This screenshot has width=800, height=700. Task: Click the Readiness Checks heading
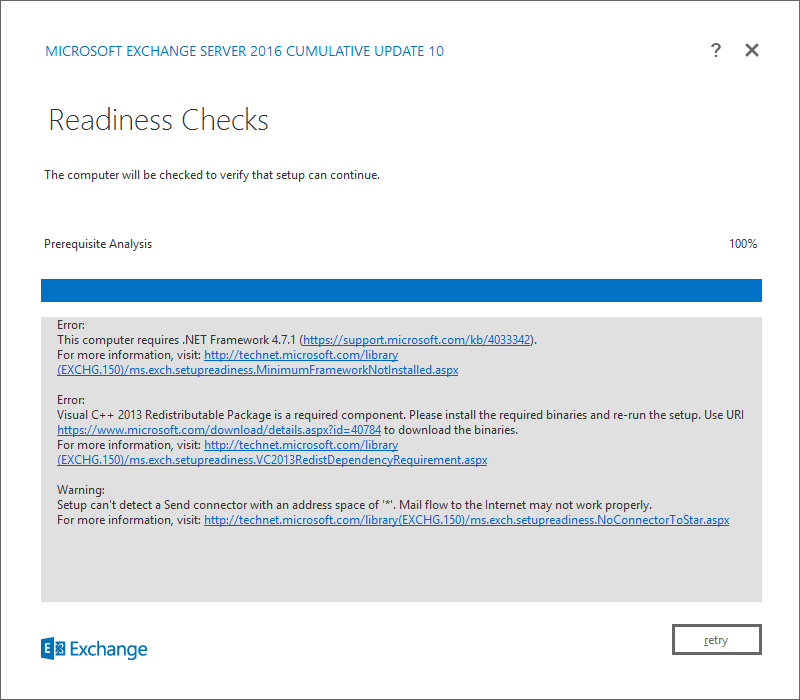tap(158, 120)
